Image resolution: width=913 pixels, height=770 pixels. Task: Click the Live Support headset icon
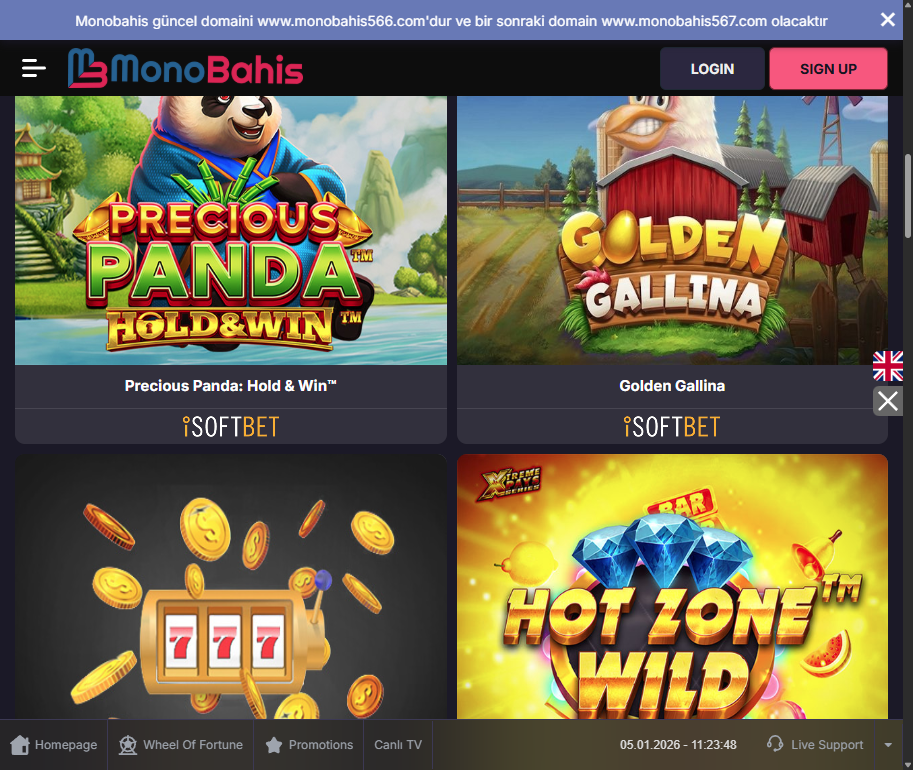click(x=775, y=744)
